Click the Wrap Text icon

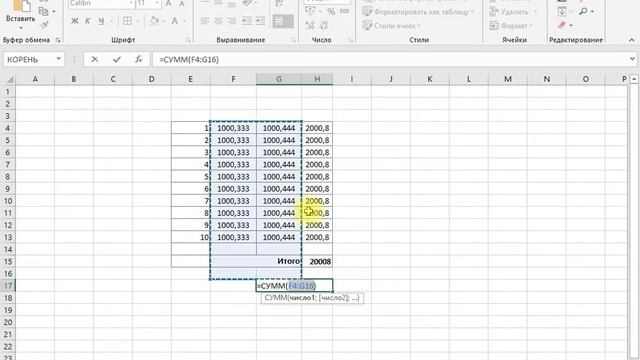click(280, 4)
